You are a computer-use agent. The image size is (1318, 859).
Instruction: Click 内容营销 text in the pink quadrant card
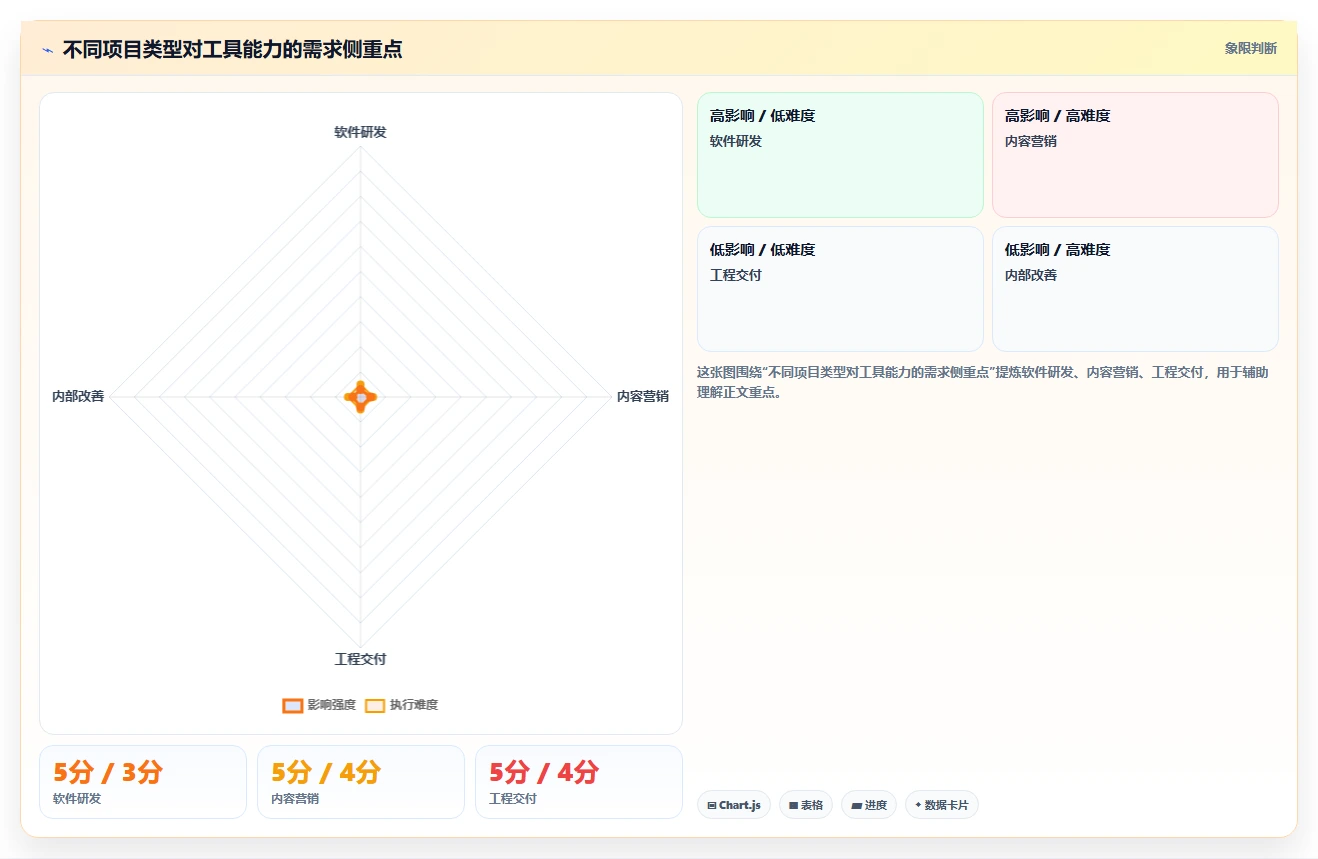(x=1031, y=141)
